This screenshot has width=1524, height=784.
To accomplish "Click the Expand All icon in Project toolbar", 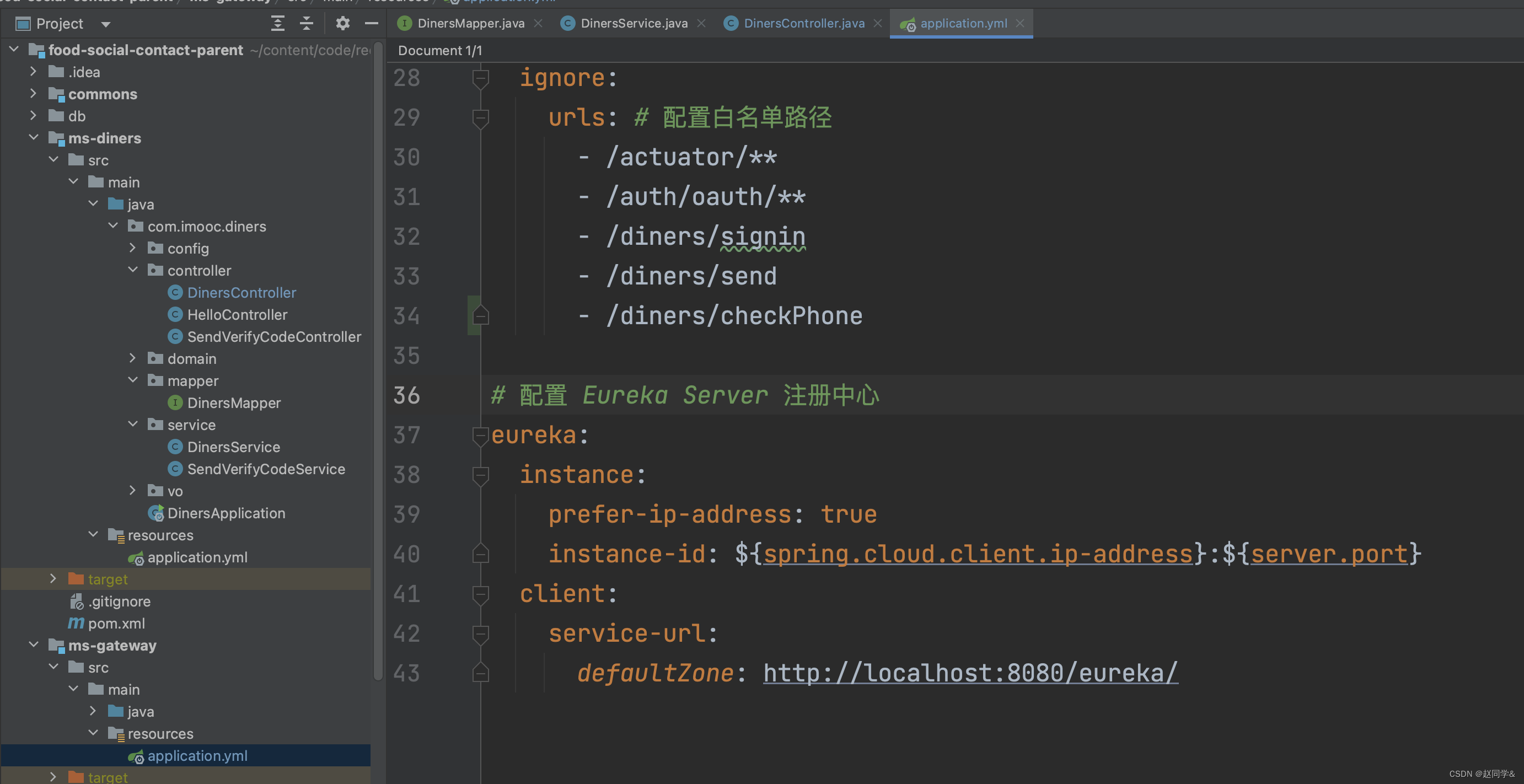I will pos(277,24).
